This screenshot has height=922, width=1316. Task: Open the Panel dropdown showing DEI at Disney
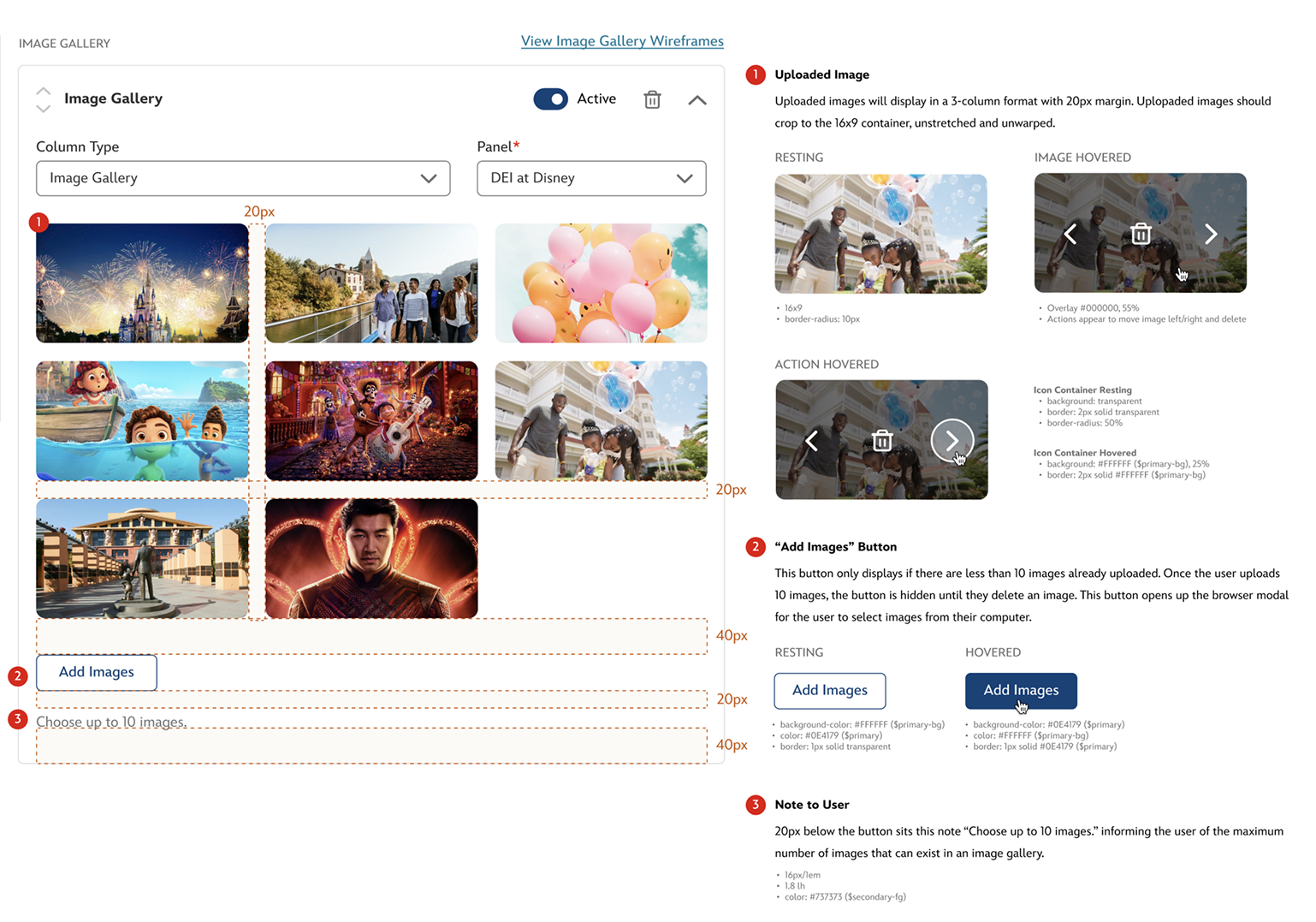tap(591, 178)
